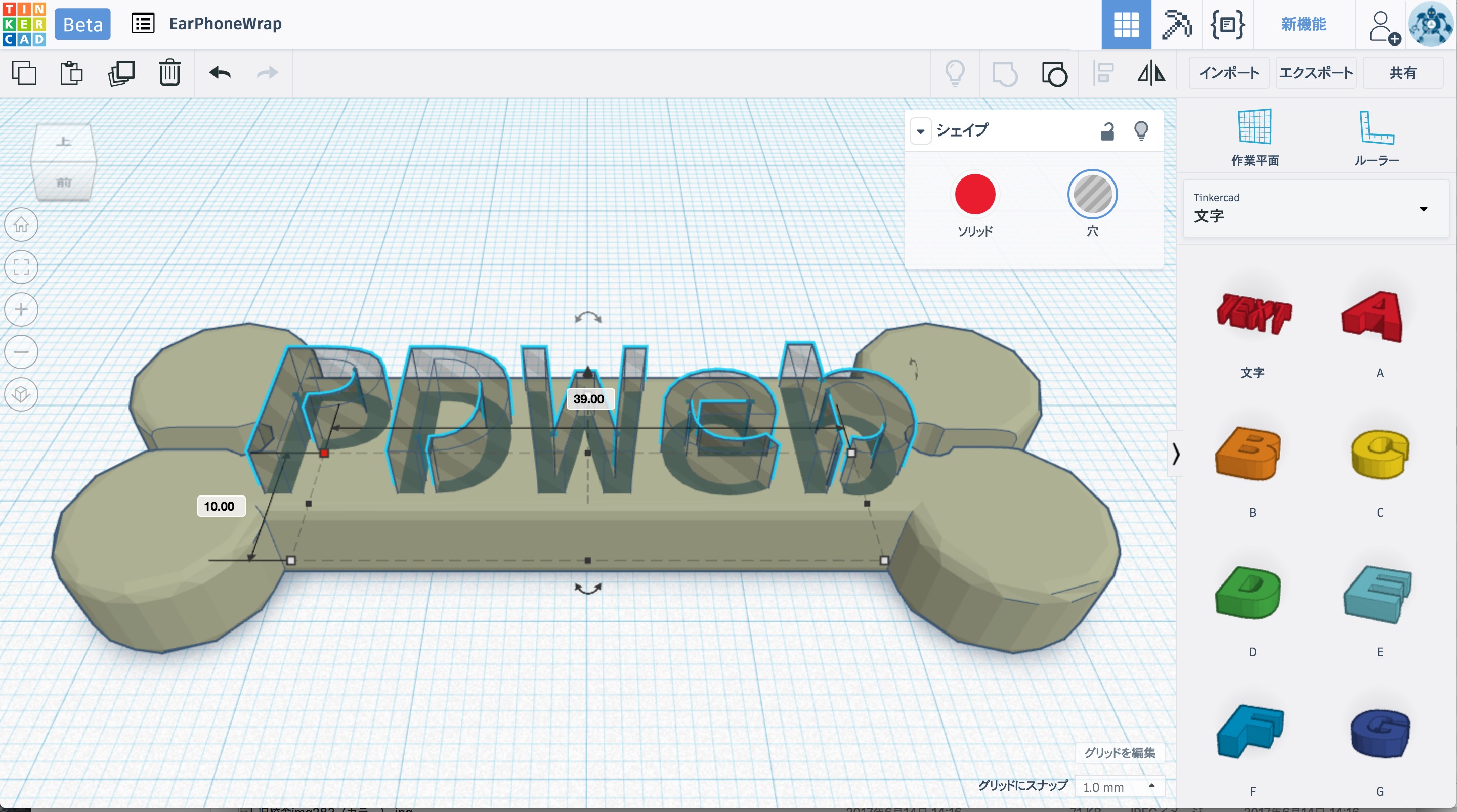1457x812 pixels.
Task: Click the Duplicate icon
Action: 121,73
